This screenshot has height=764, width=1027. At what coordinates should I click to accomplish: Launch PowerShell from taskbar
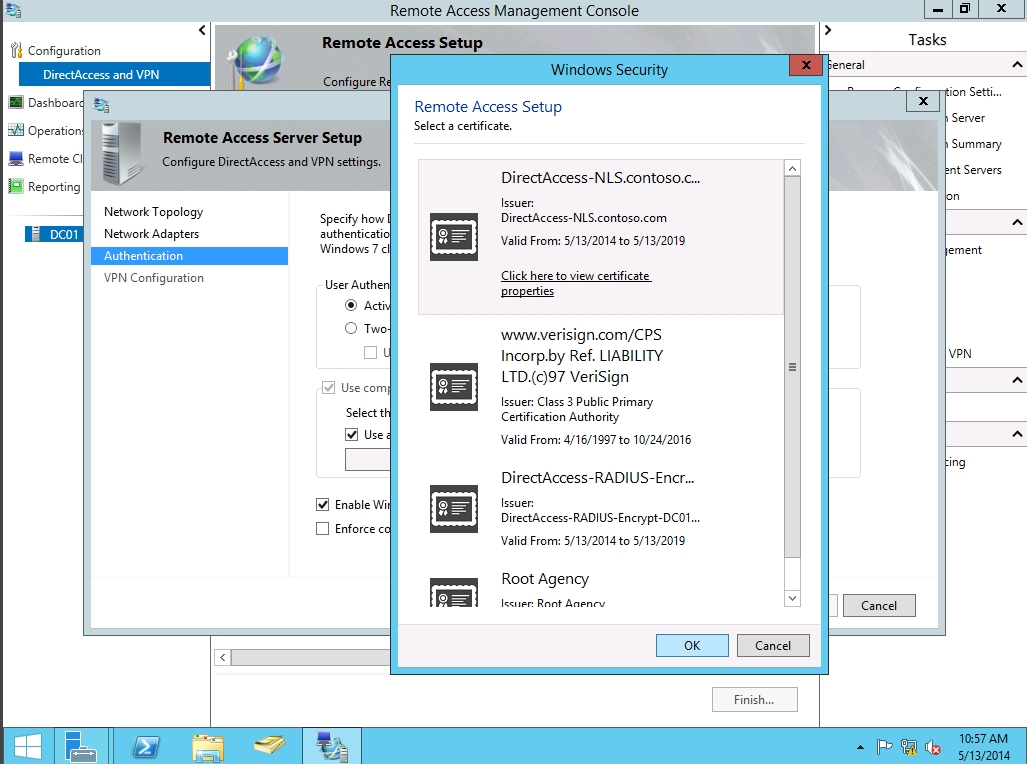[145, 746]
